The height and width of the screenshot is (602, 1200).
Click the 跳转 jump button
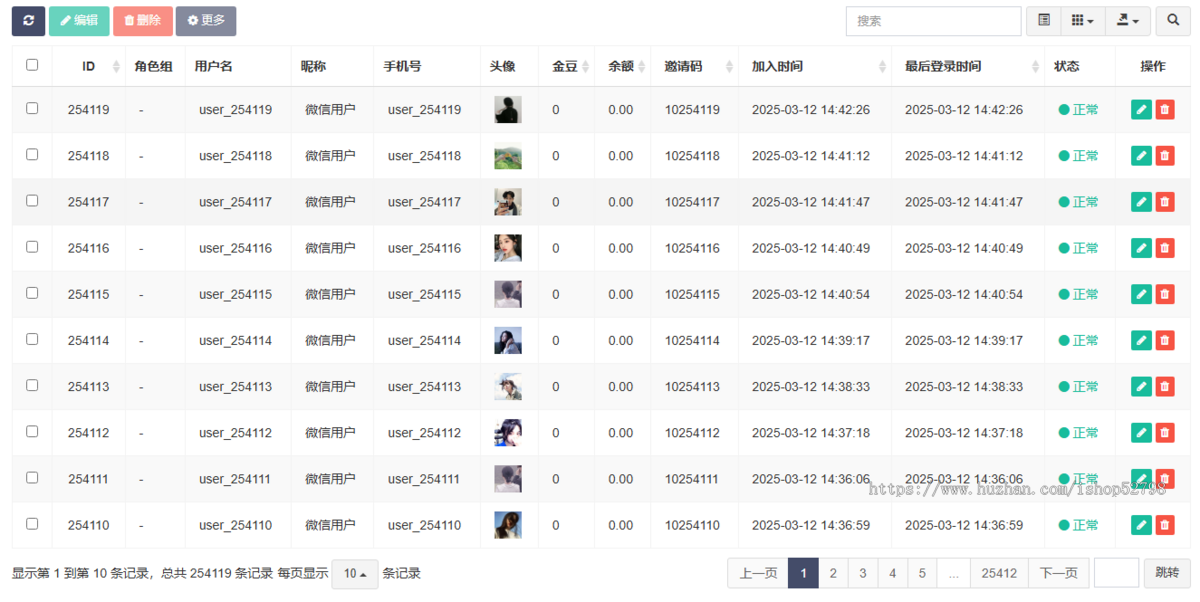(1167, 573)
